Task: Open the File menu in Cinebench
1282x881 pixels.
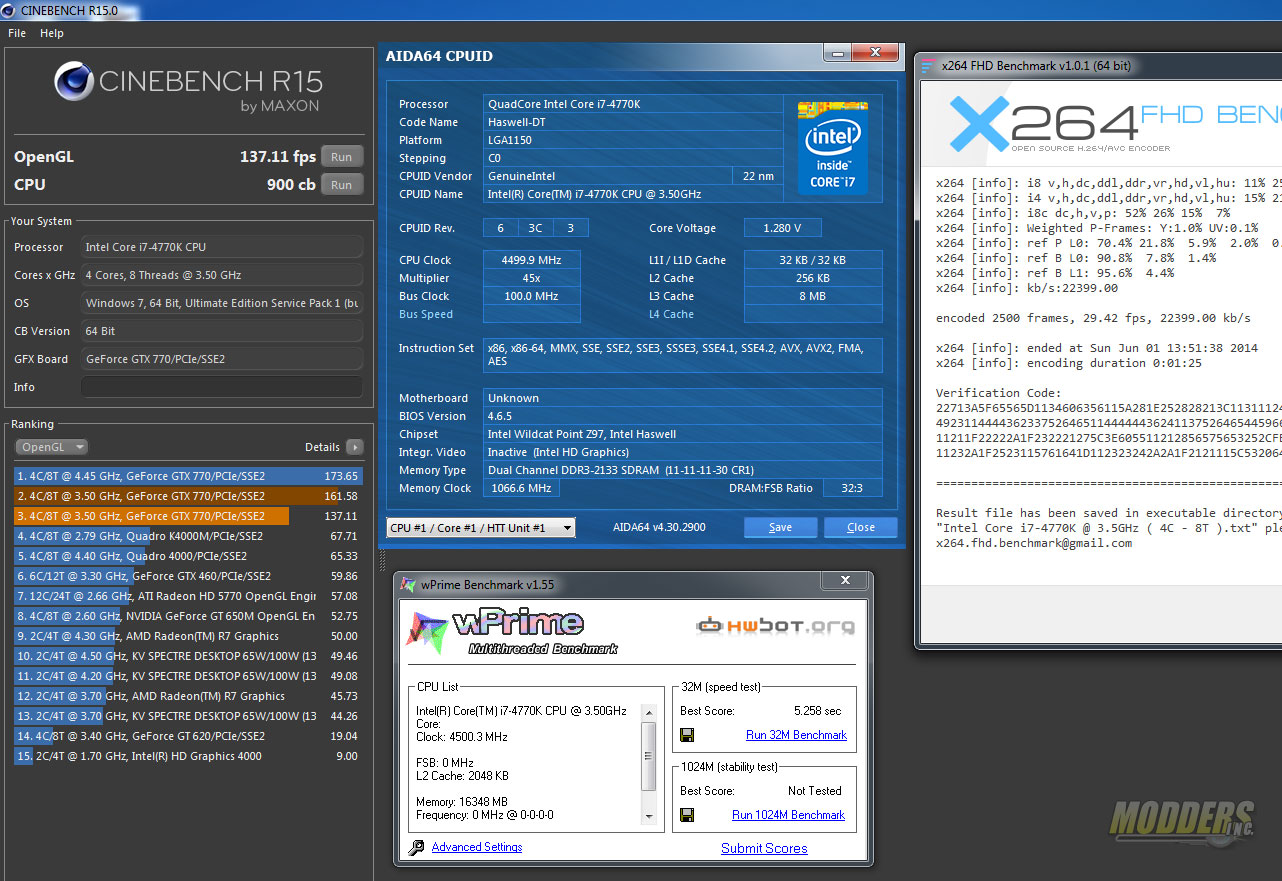Action: point(16,33)
